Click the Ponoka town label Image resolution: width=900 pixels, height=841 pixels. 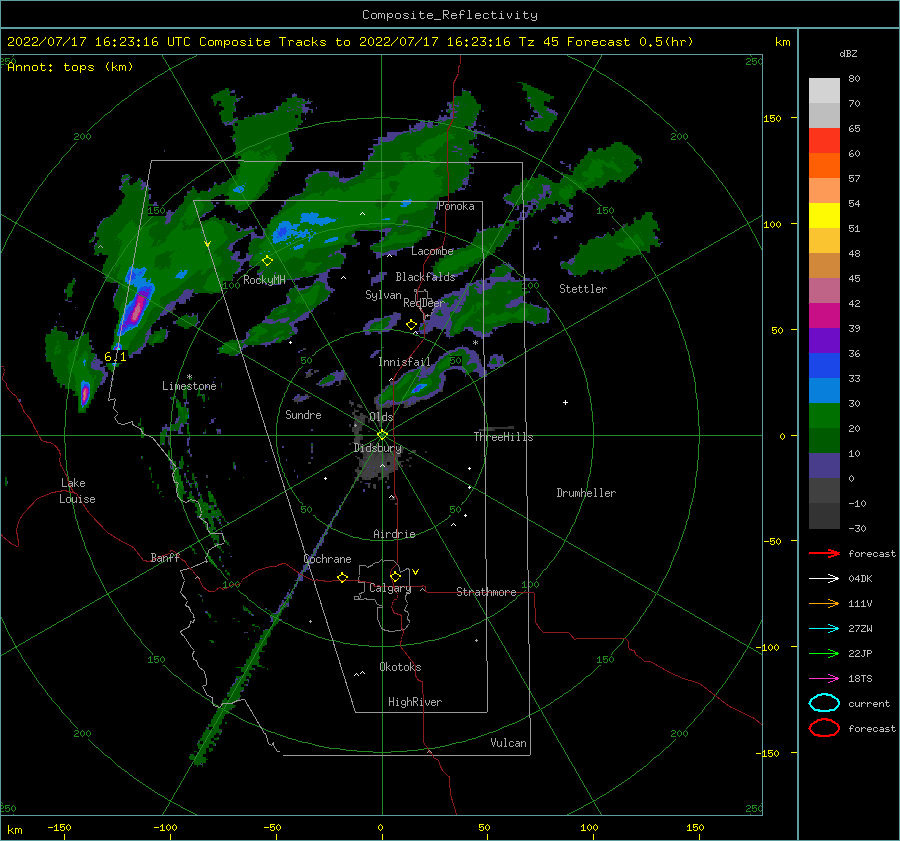click(456, 206)
